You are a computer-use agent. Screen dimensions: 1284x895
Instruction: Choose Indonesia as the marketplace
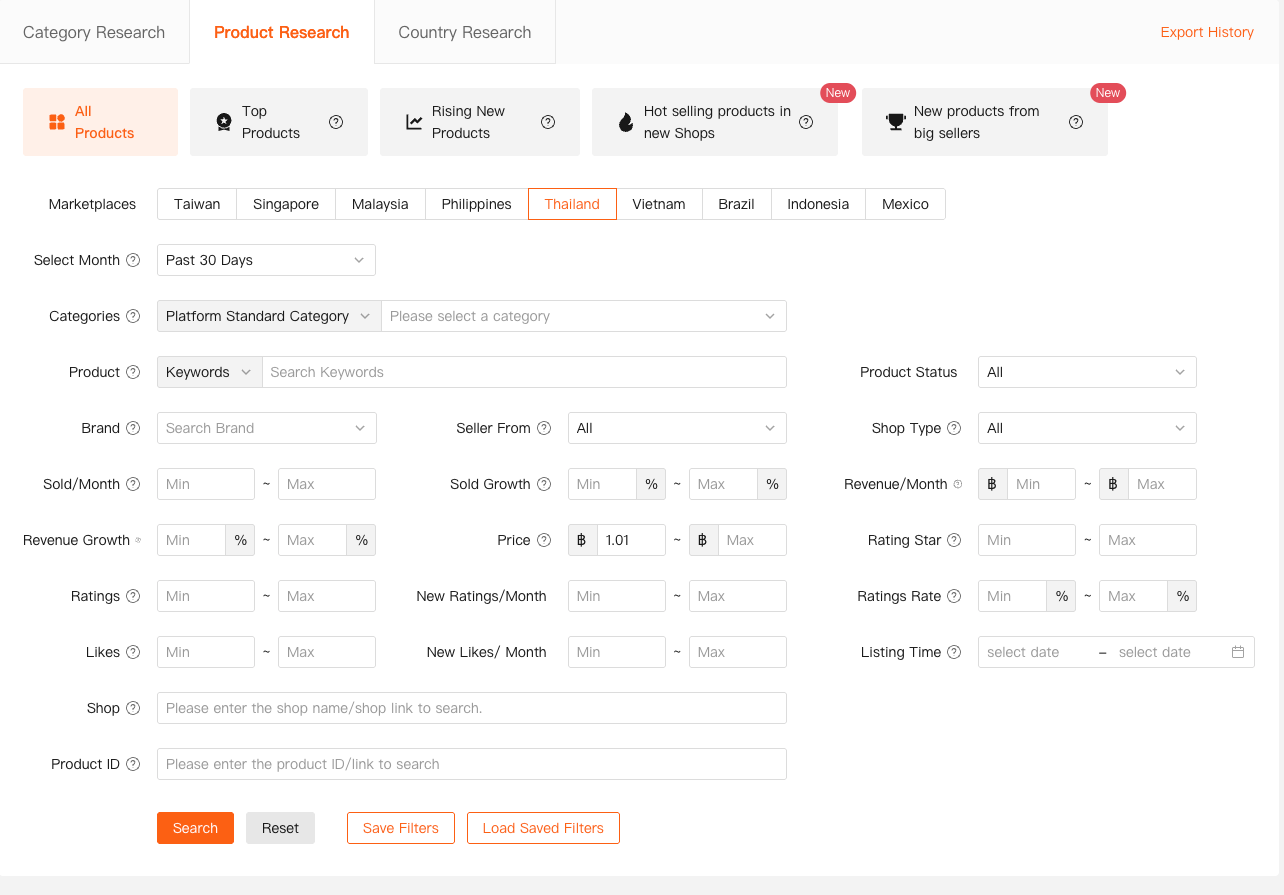(x=817, y=204)
